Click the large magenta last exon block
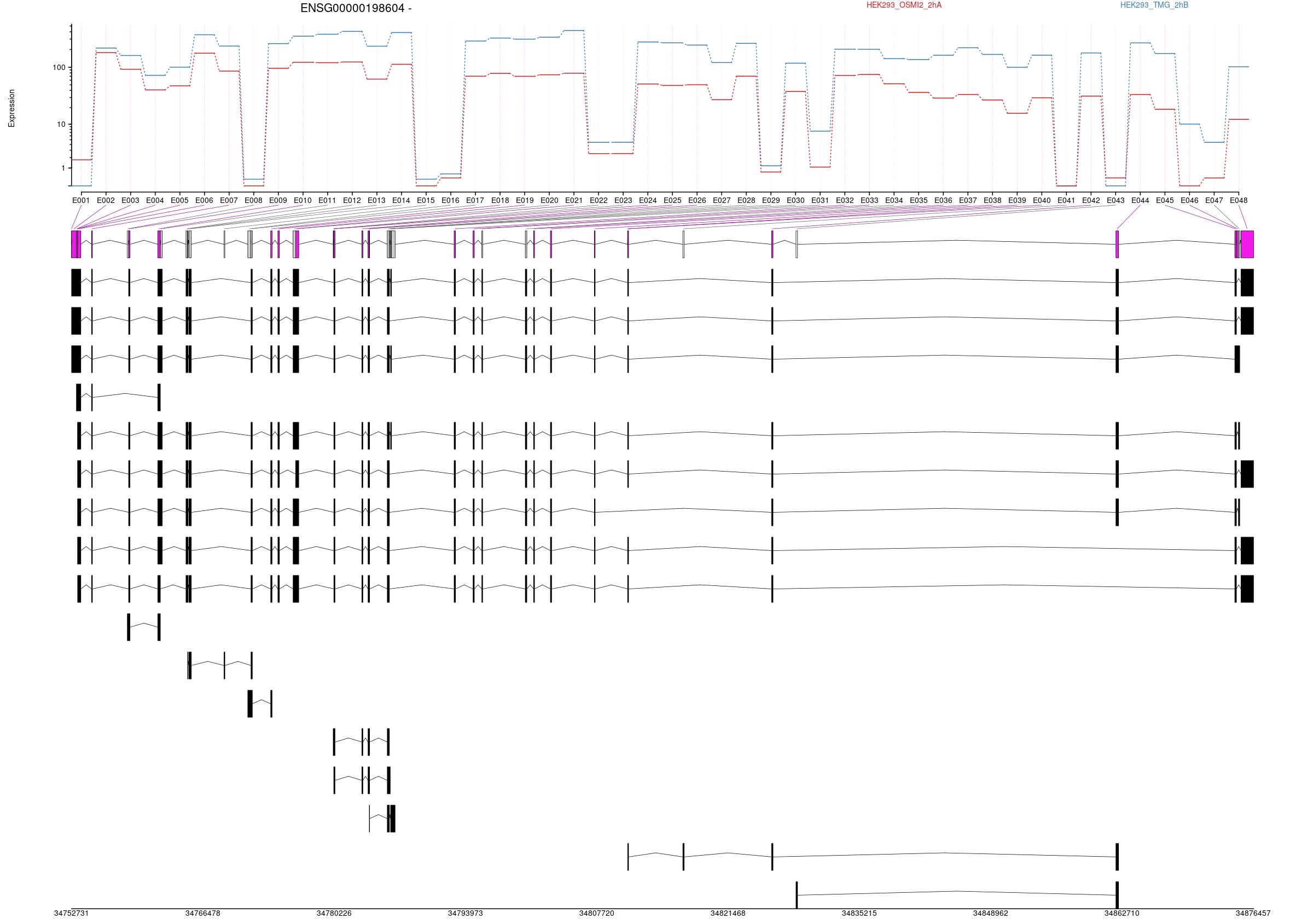This screenshot has height=924, width=1313. click(1247, 244)
